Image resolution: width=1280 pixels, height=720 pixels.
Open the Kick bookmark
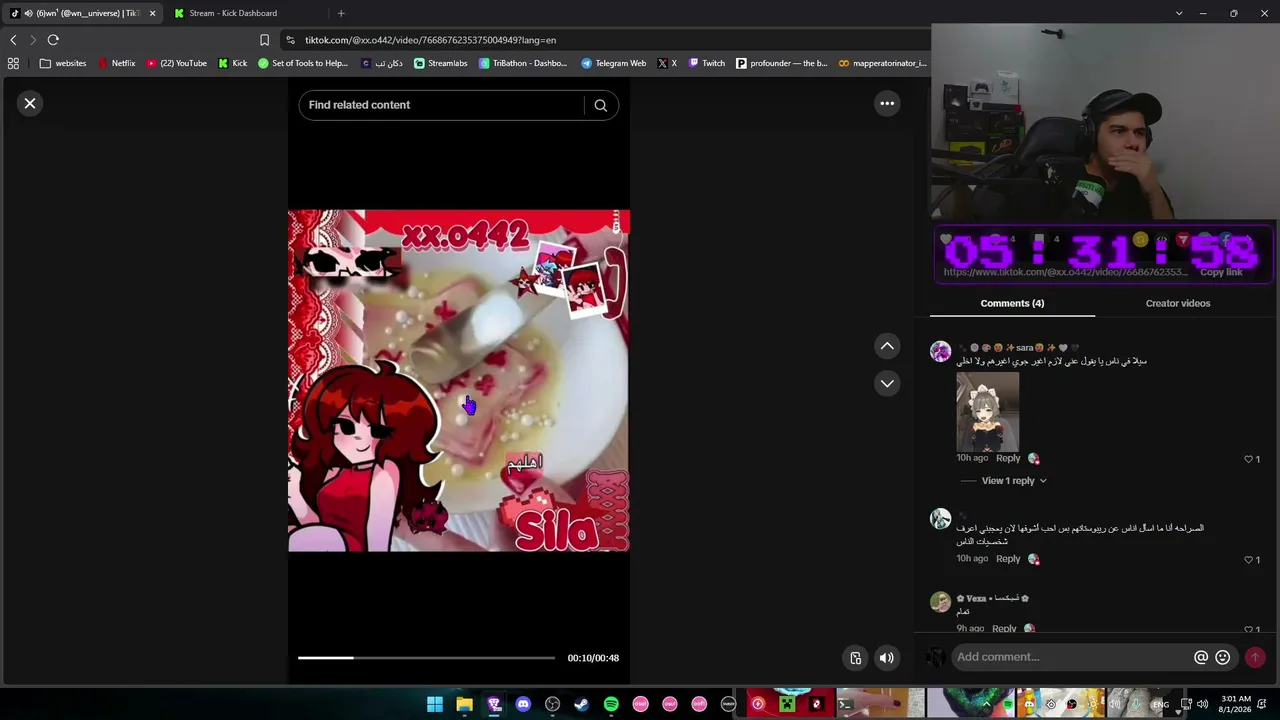coord(232,63)
